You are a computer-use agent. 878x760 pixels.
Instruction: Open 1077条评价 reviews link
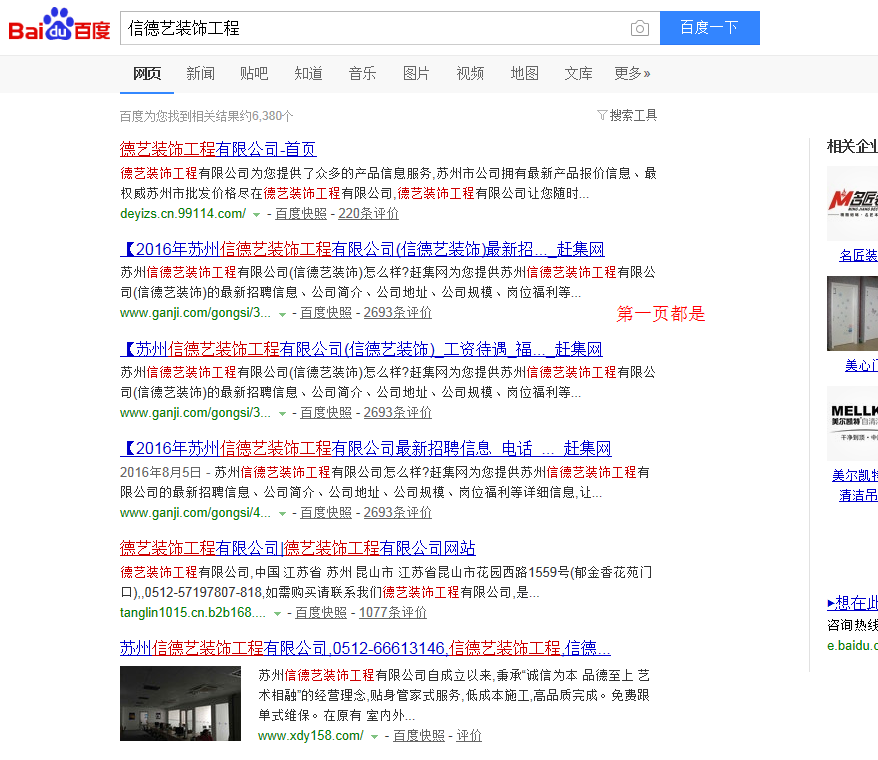[393, 613]
